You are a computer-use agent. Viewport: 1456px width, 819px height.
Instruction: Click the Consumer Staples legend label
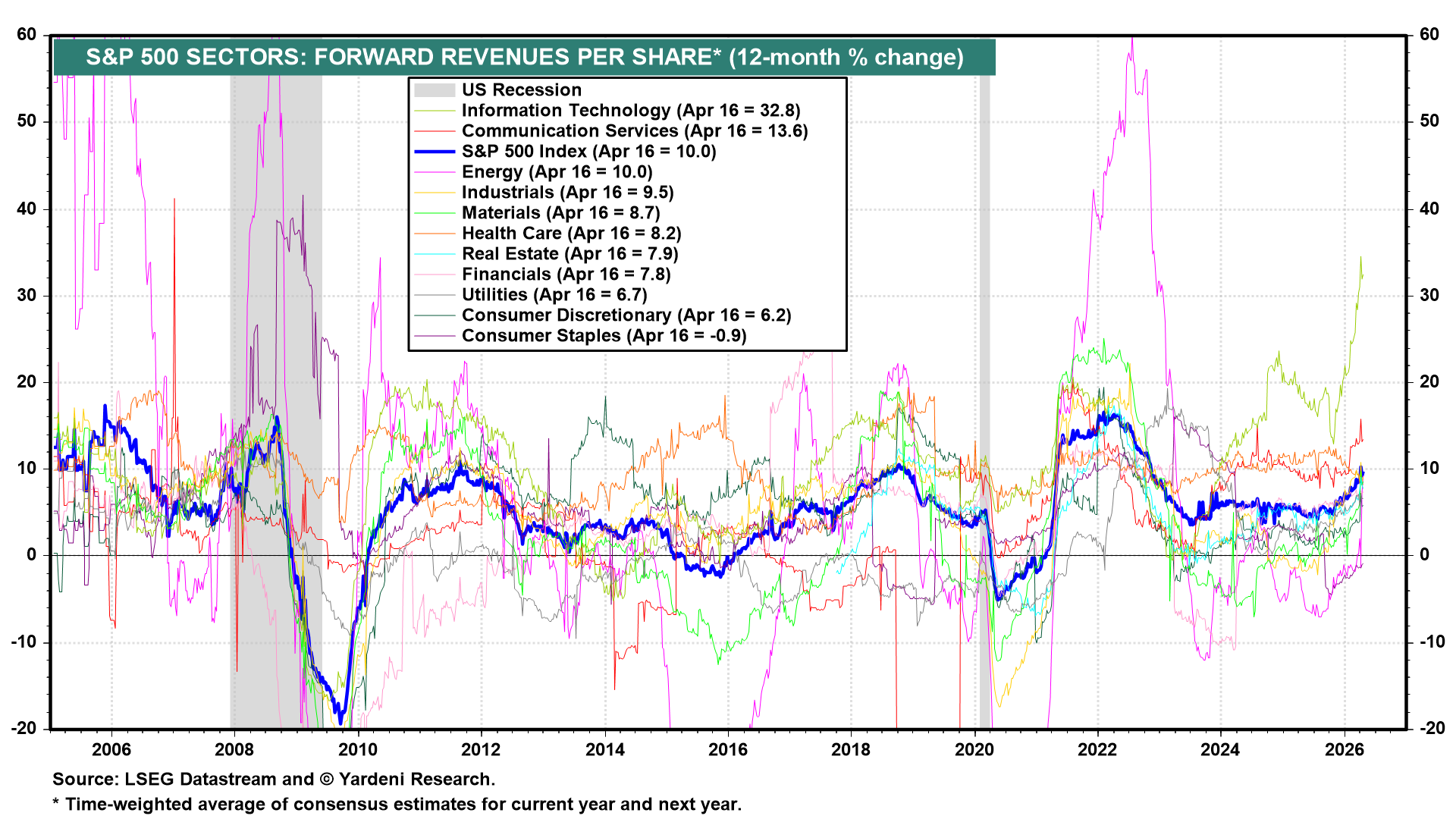(604, 336)
